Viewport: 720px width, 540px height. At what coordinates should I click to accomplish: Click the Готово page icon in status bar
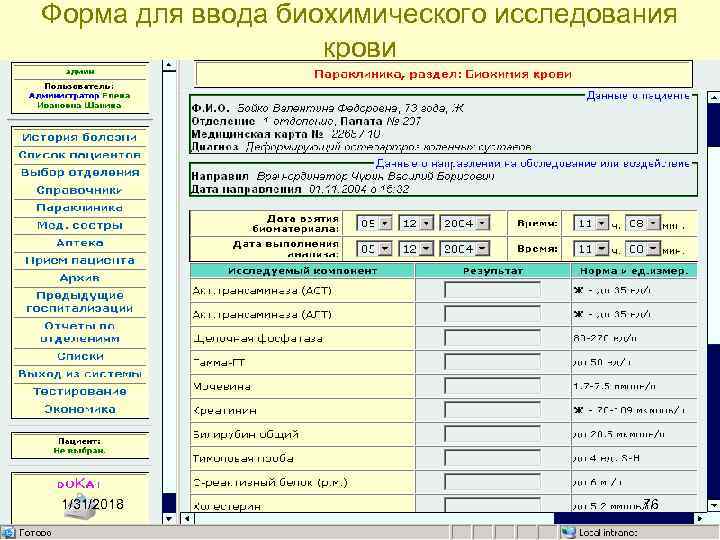coord(8,533)
